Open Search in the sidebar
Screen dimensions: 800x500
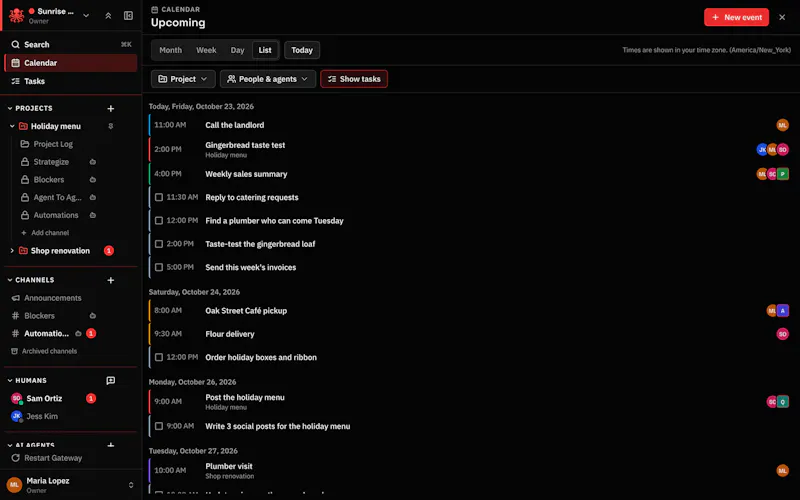click(71, 44)
